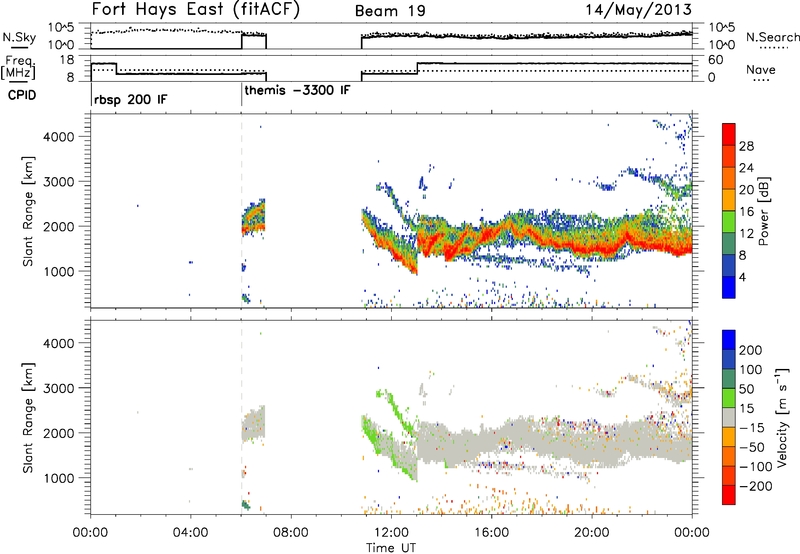The image size is (800, 554).
Task: Click the '20:00' time tick label
Action: coord(591,533)
